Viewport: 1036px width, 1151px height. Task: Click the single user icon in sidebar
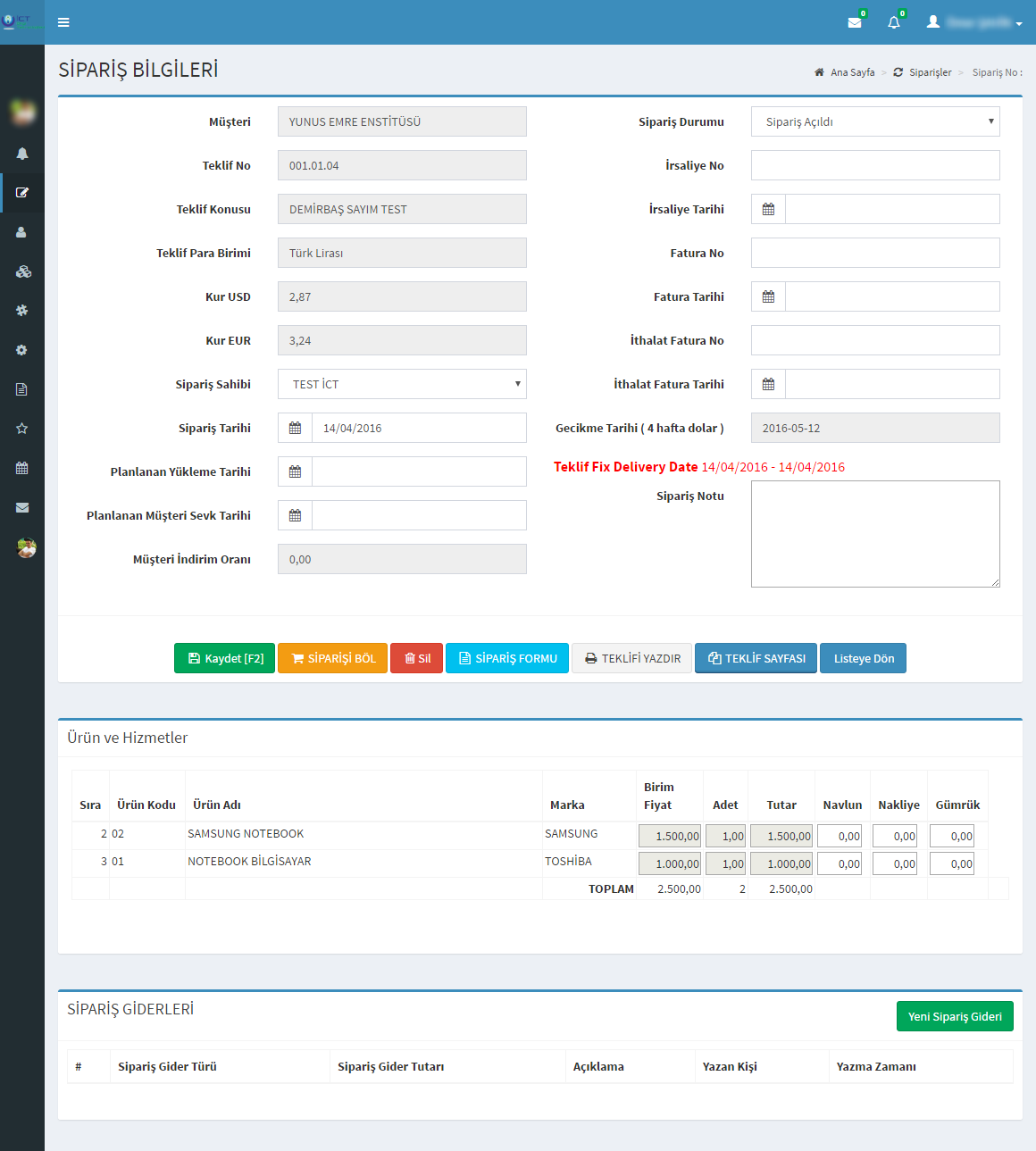tap(22, 232)
